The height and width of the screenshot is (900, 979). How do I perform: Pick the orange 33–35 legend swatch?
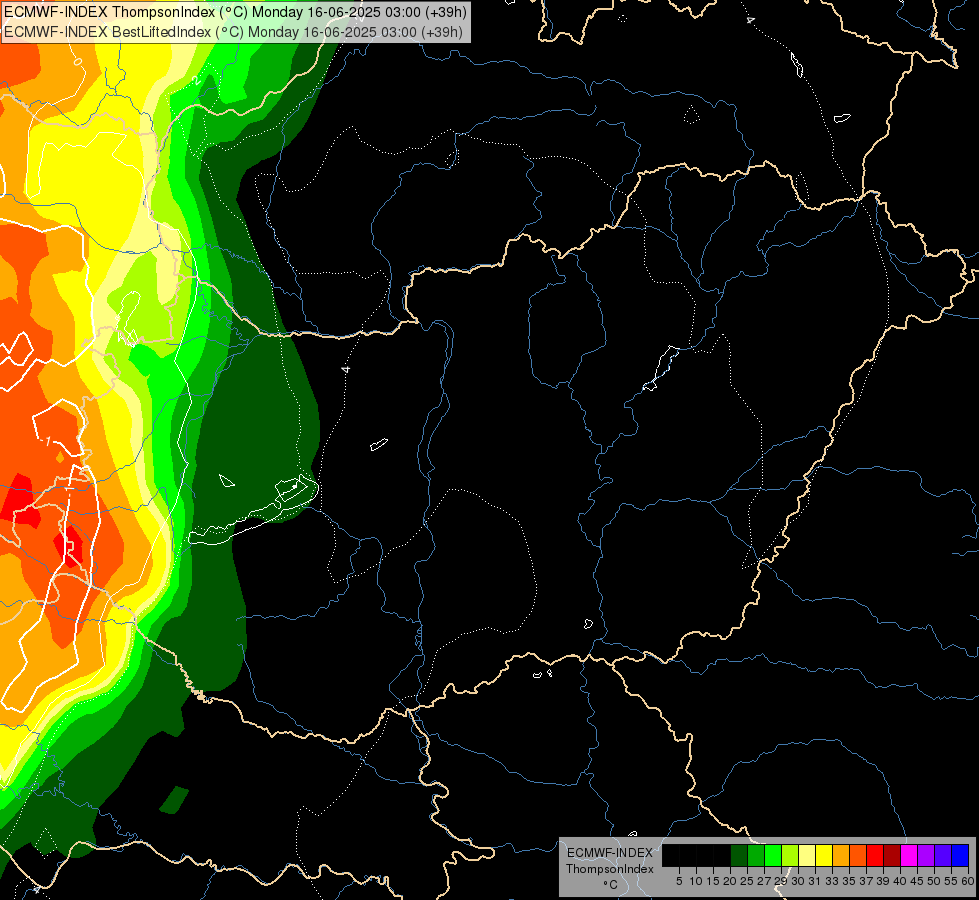[x=841, y=856]
